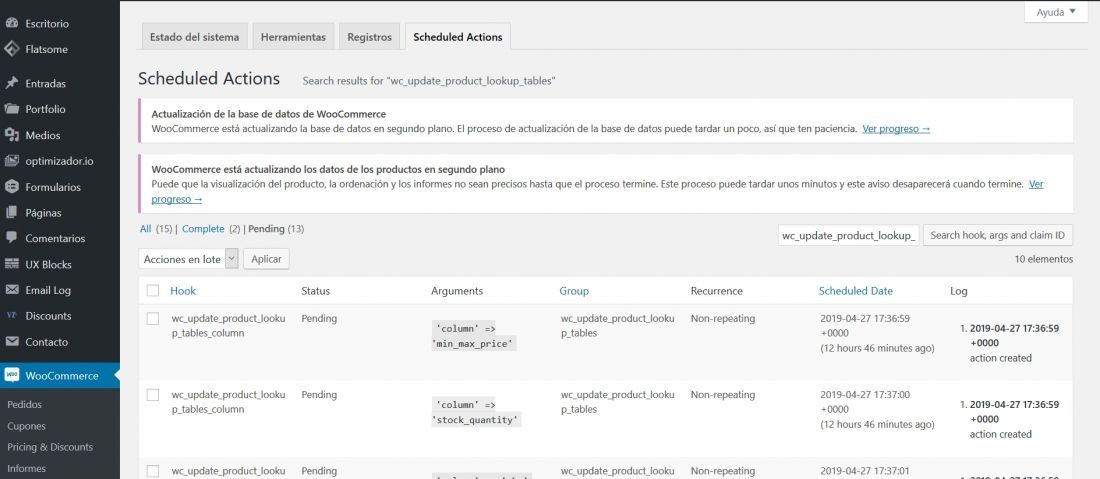Open the Acciones en lote dropdown
Viewport: 1100px width, 479px height.
(x=189, y=259)
